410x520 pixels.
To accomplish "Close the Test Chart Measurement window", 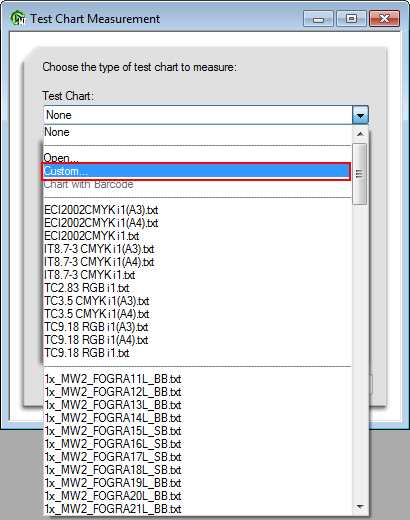I will [384, 19].
